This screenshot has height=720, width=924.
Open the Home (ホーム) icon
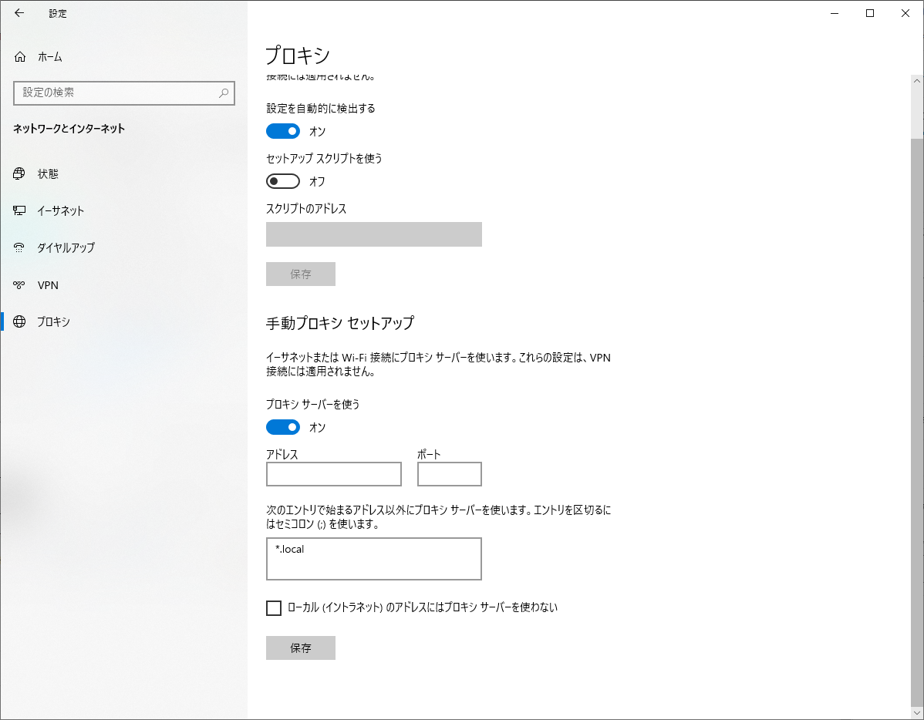tap(20, 57)
